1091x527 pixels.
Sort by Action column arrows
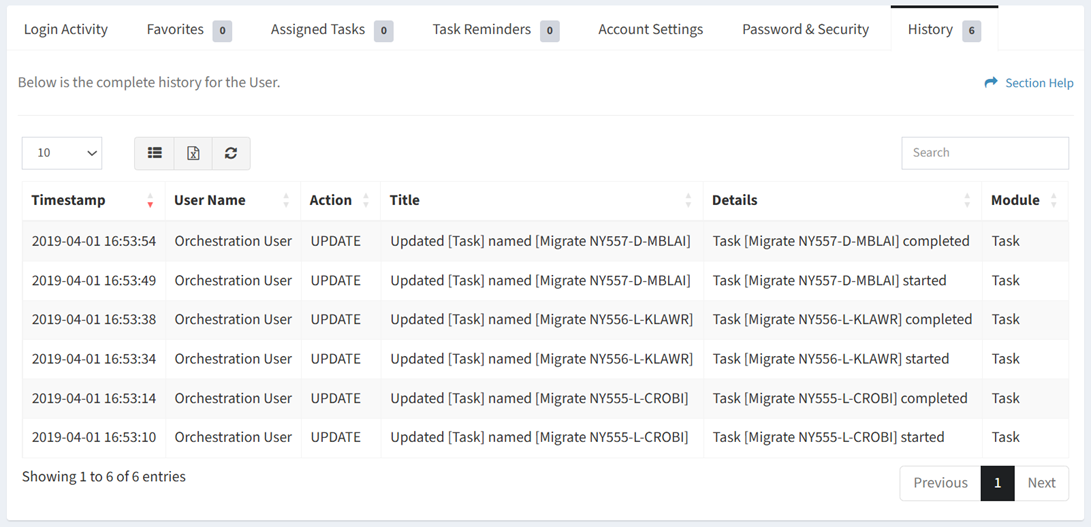(366, 200)
